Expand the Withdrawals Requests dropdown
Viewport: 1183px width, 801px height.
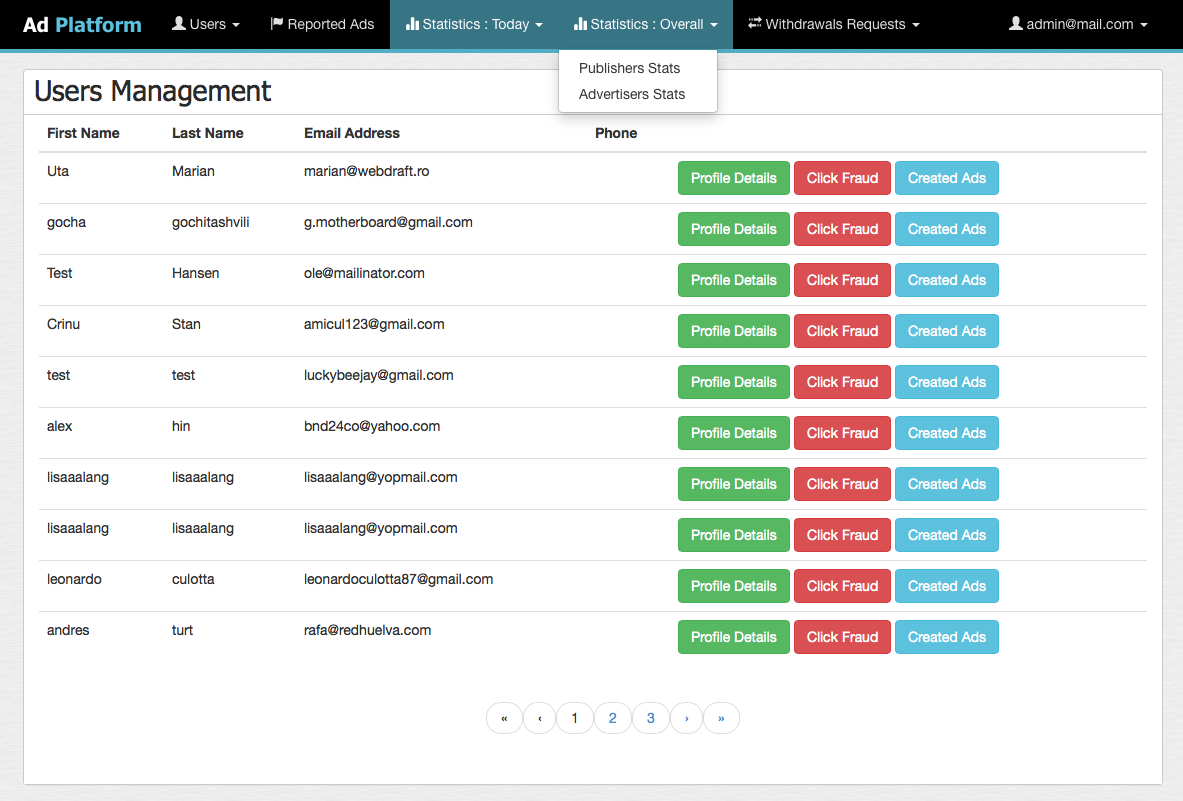pyautogui.click(x=916, y=25)
